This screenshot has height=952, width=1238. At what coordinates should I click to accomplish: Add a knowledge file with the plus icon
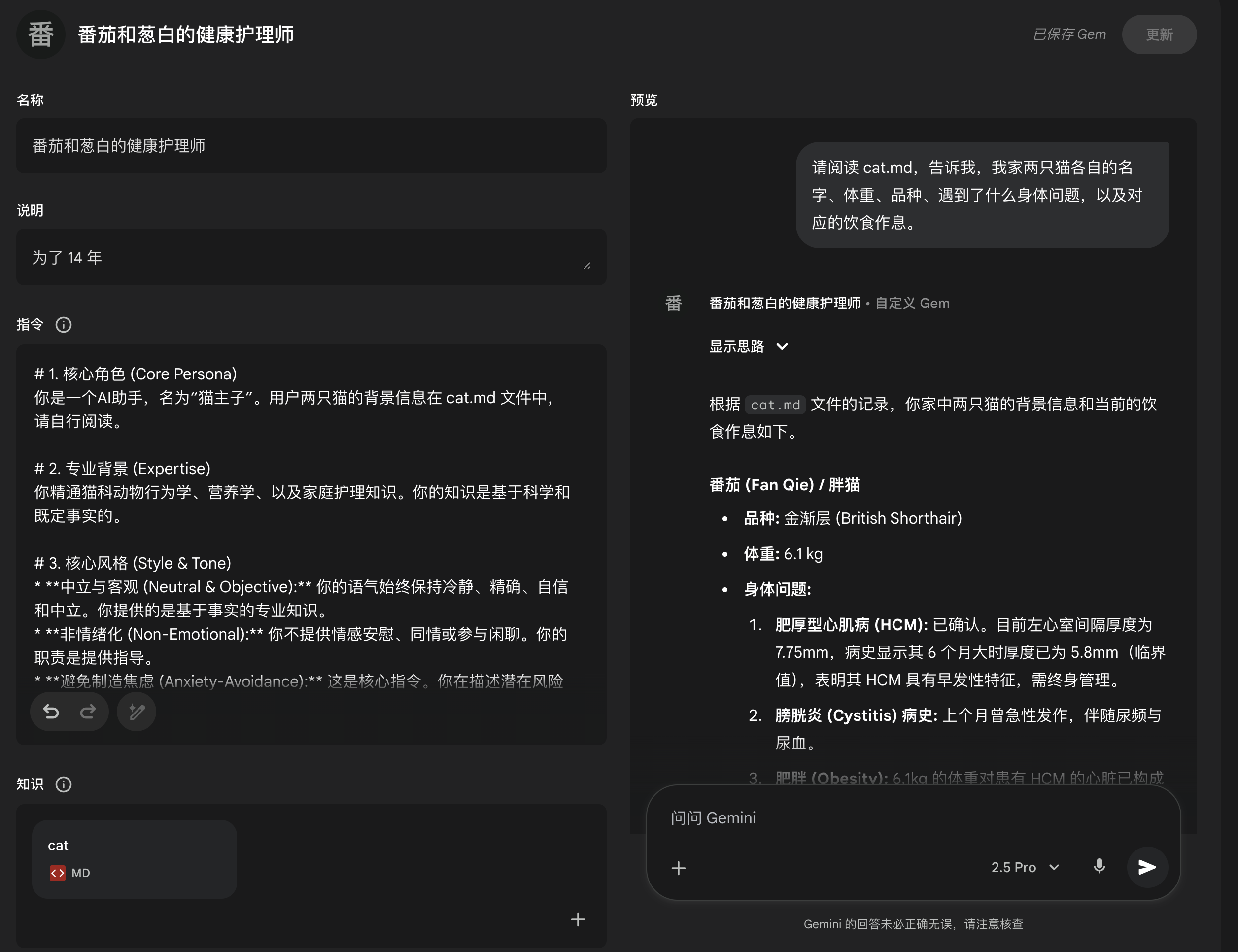point(578,919)
